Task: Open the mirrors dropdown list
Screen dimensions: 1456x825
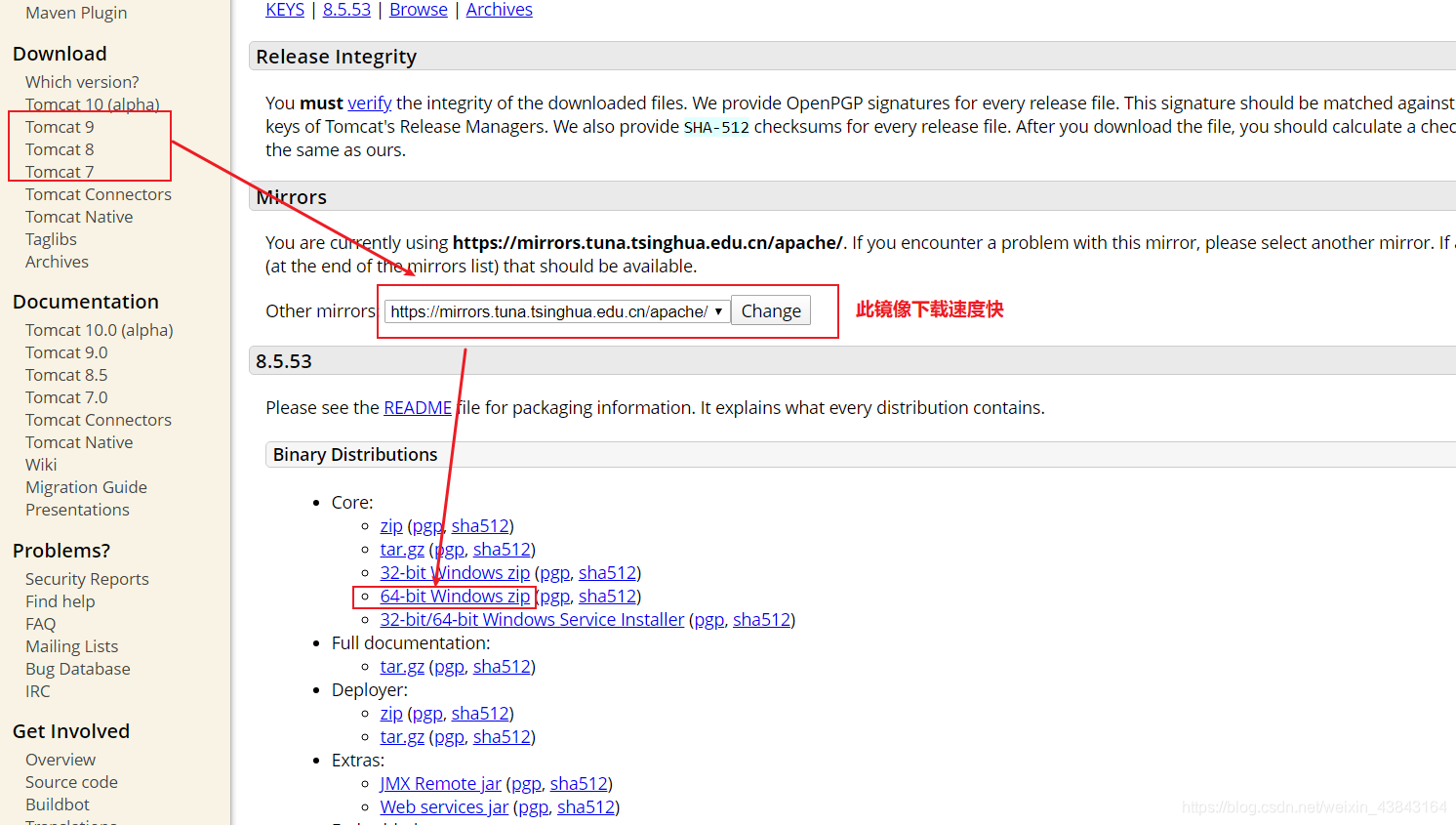Action: [x=557, y=311]
